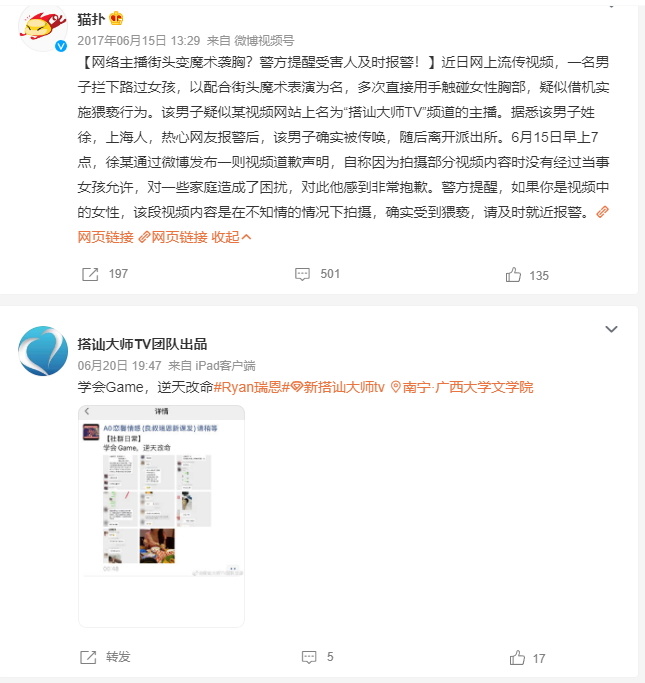The height and width of the screenshot is (683, 645).
Task: Click the repost icon with count 197
Action: [x=90, y=274]
